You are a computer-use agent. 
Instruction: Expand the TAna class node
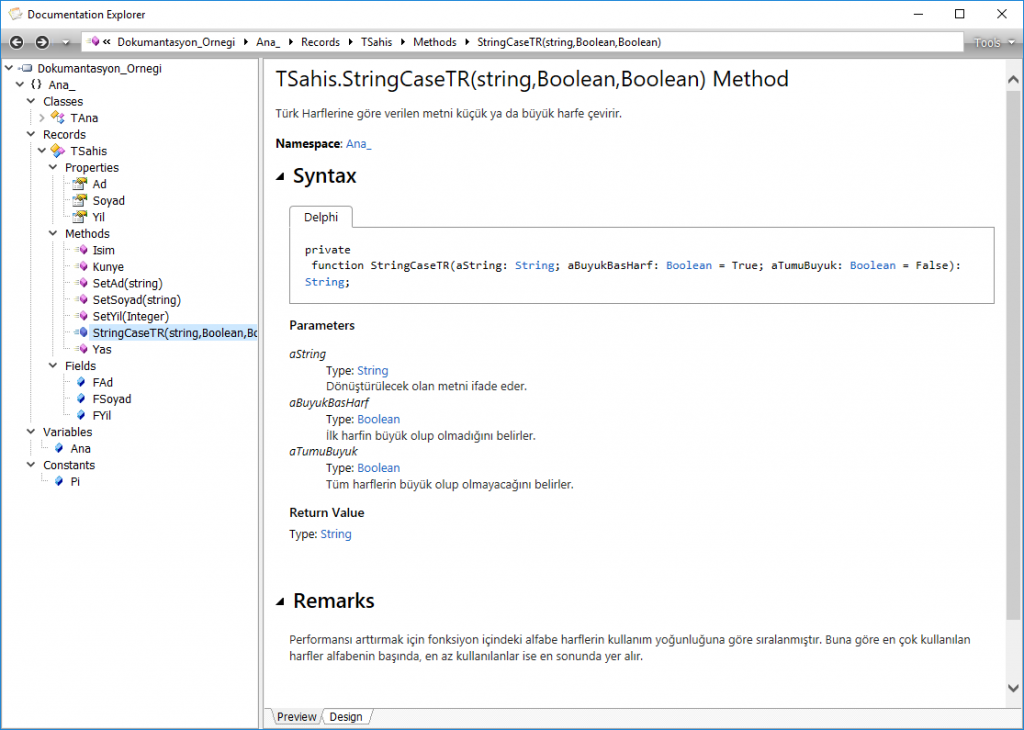pos(42,118)
